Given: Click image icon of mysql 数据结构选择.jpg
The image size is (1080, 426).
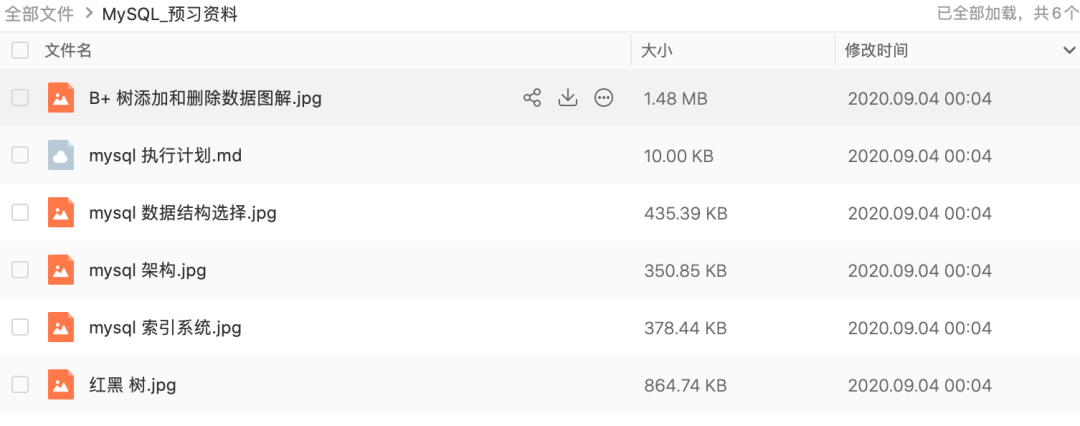Looking at the screenshot, I should [61, 212].
